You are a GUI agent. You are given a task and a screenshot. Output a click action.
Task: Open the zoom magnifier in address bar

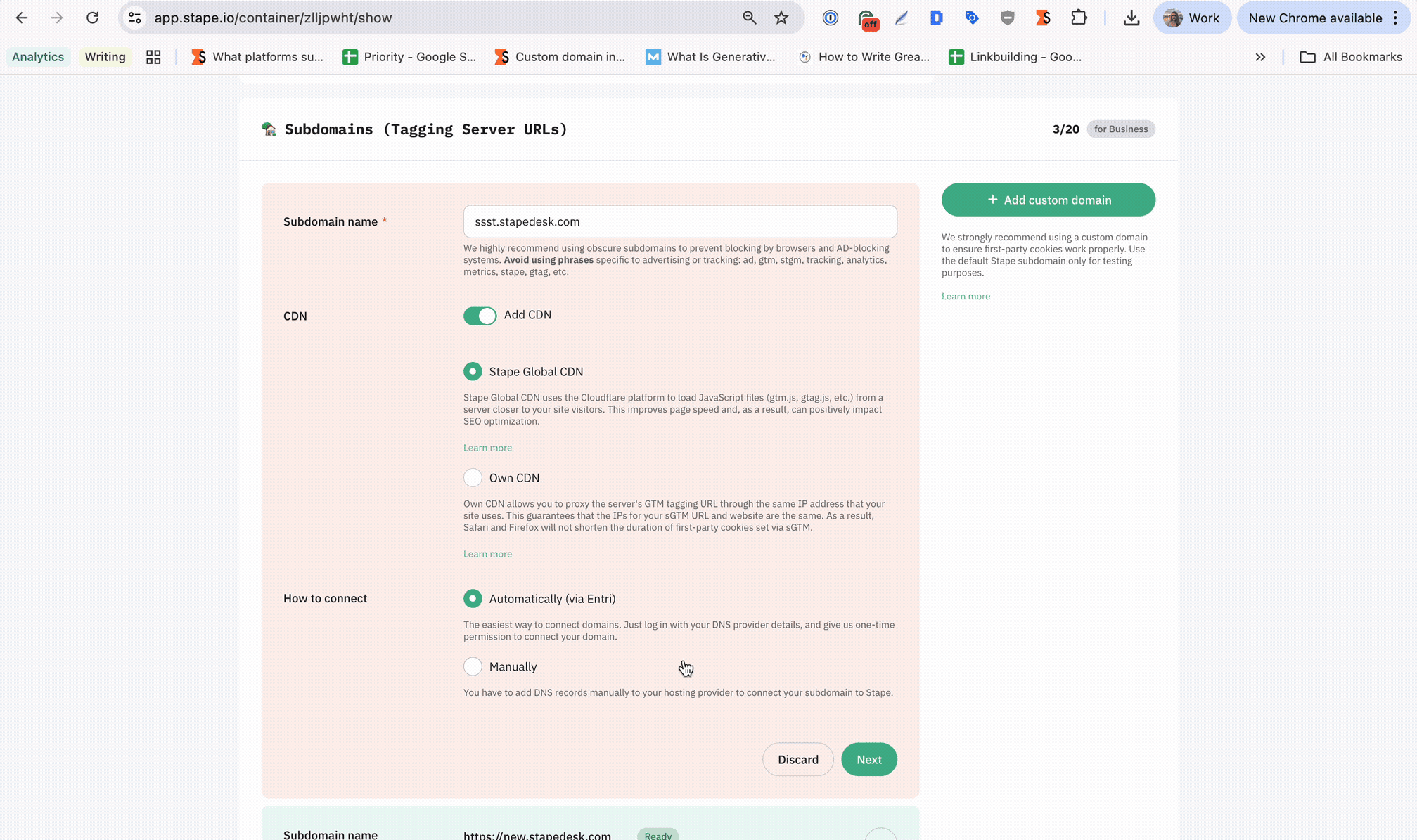[749, 18]
